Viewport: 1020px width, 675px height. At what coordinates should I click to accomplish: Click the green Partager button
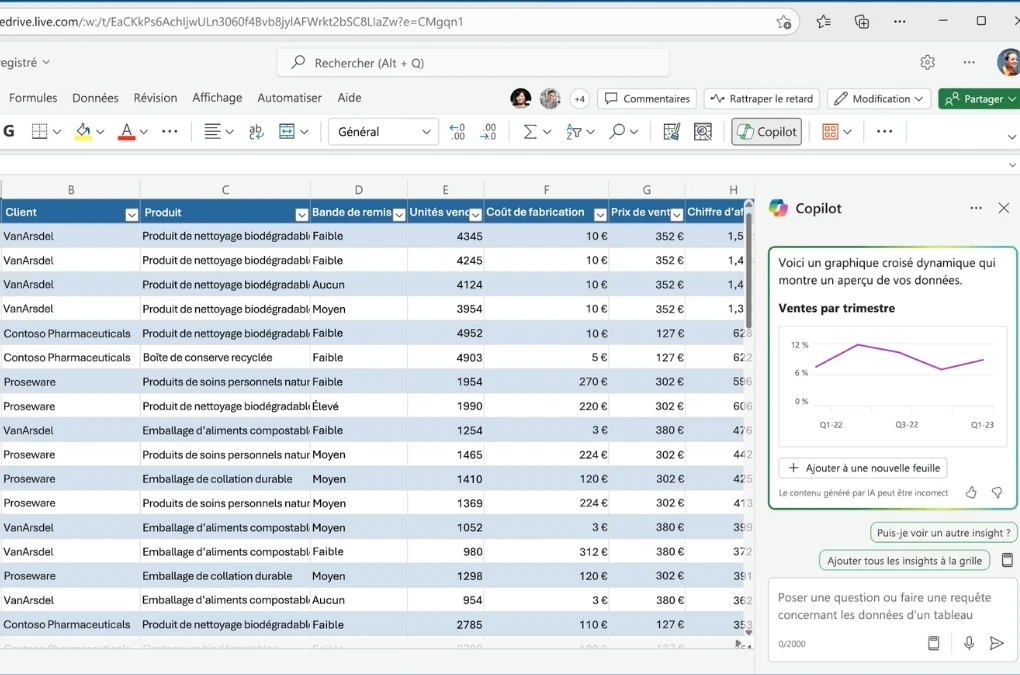(978, 99)
